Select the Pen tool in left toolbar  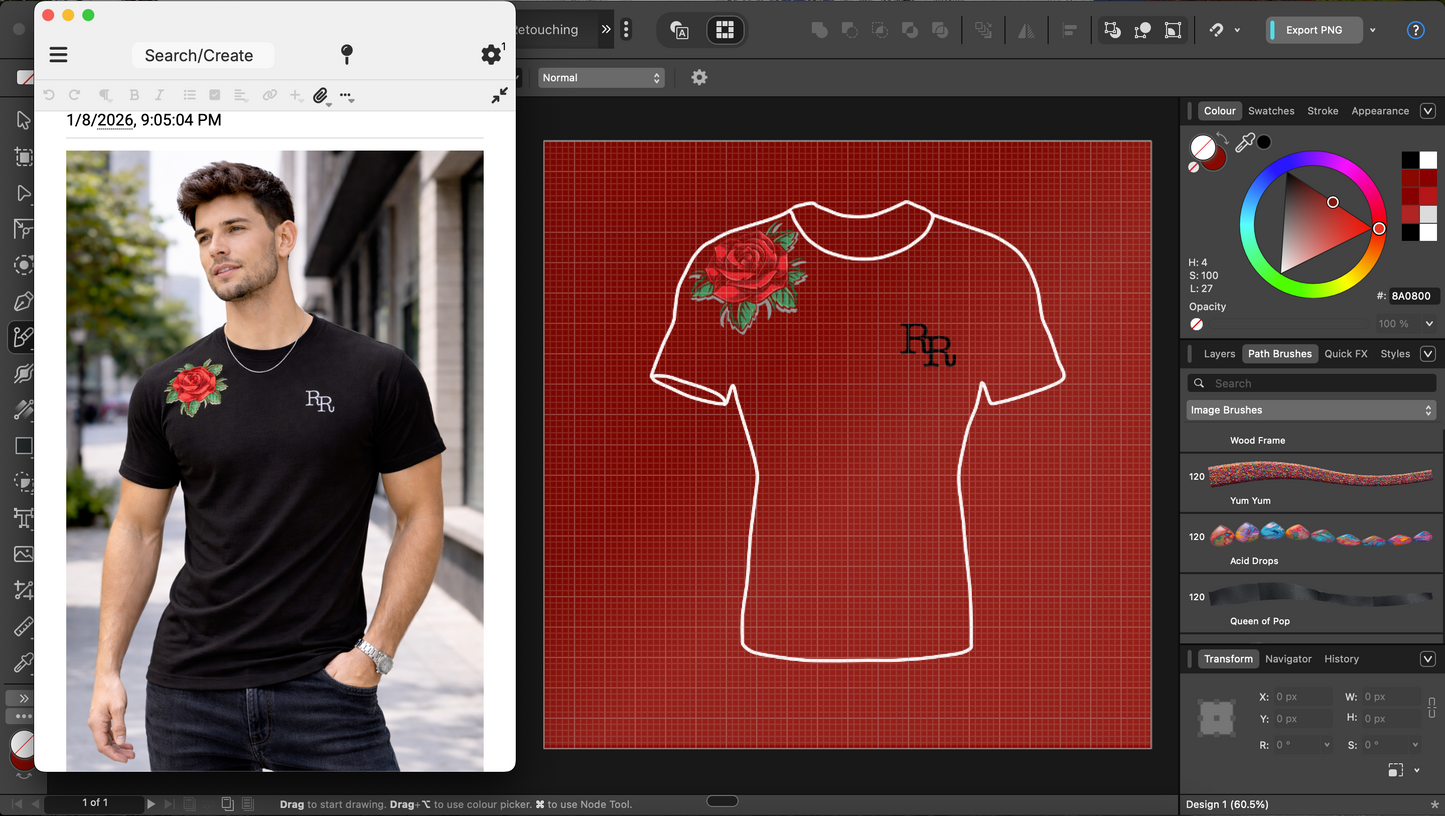point(23,301)
